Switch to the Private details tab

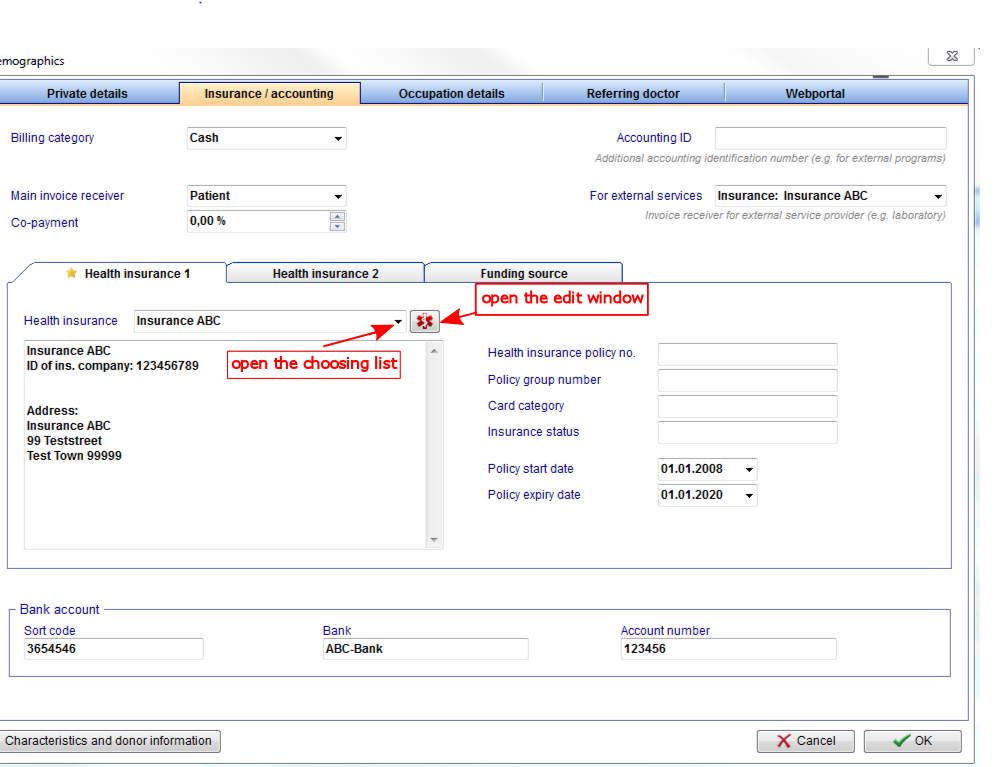pyautogui.click(x=87, y=94)
